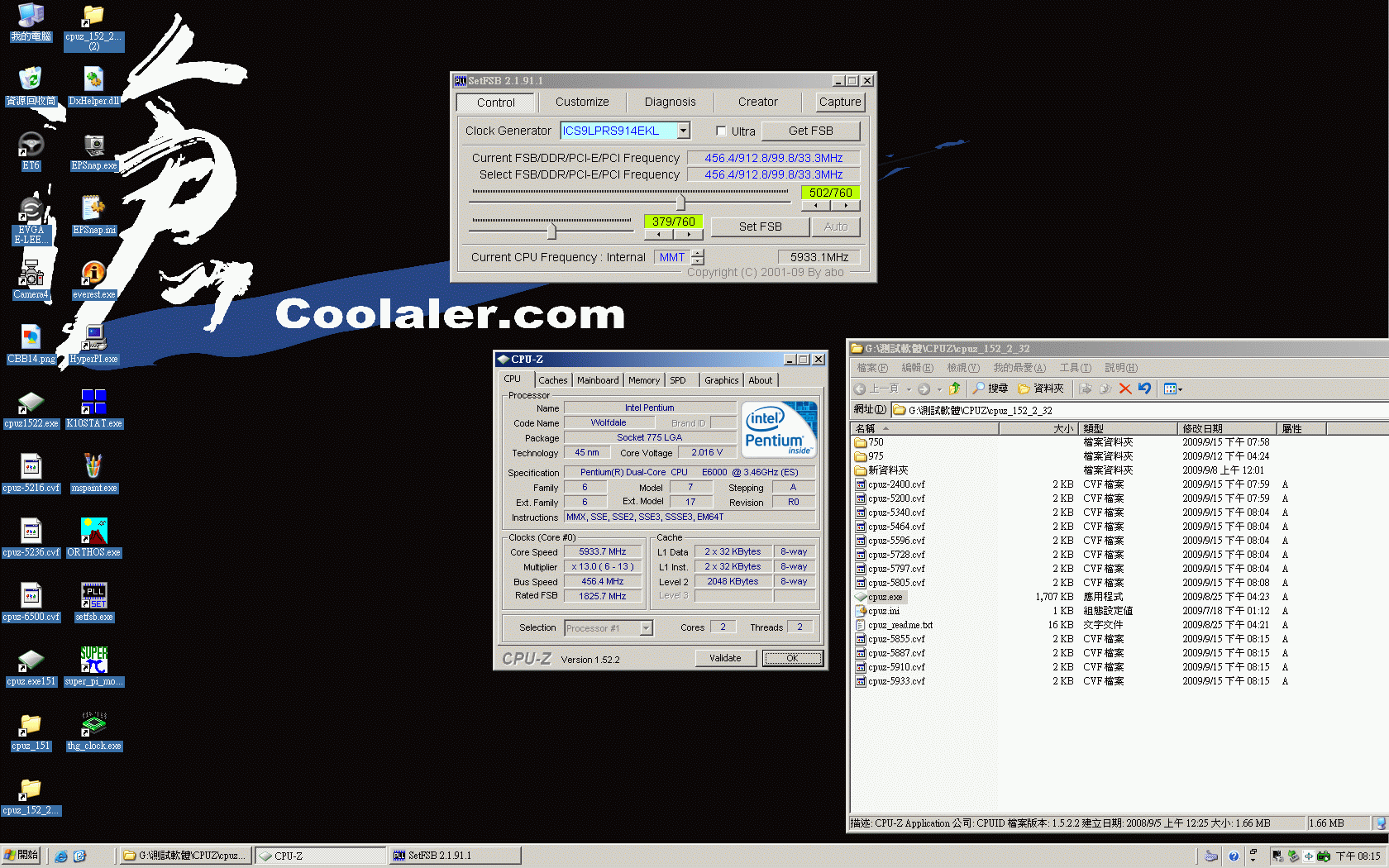Launch the ET6 desktop shortcut
Screen dimensions: 1389x868
pos(31,150)
